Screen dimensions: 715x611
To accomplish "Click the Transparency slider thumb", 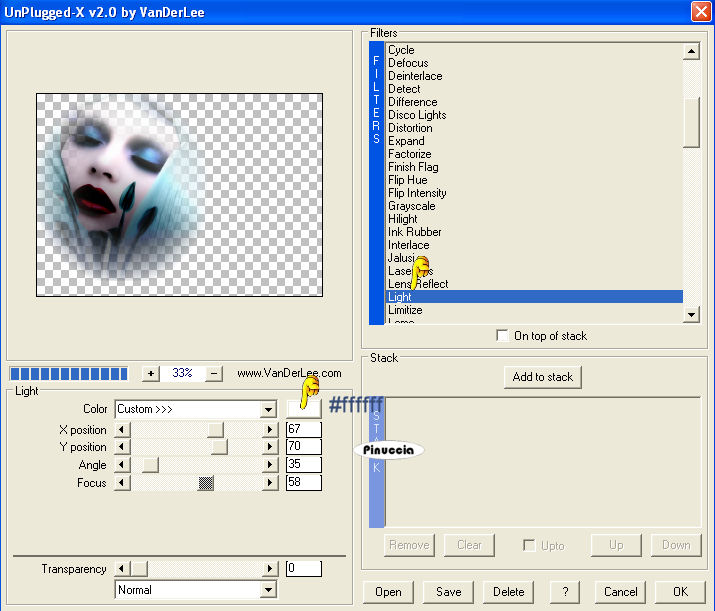I will 140,569.
